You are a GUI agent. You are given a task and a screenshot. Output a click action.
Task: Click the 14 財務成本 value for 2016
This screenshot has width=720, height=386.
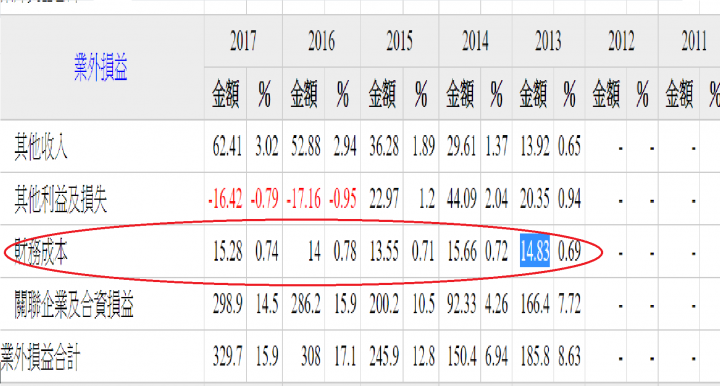coord(315,252)
